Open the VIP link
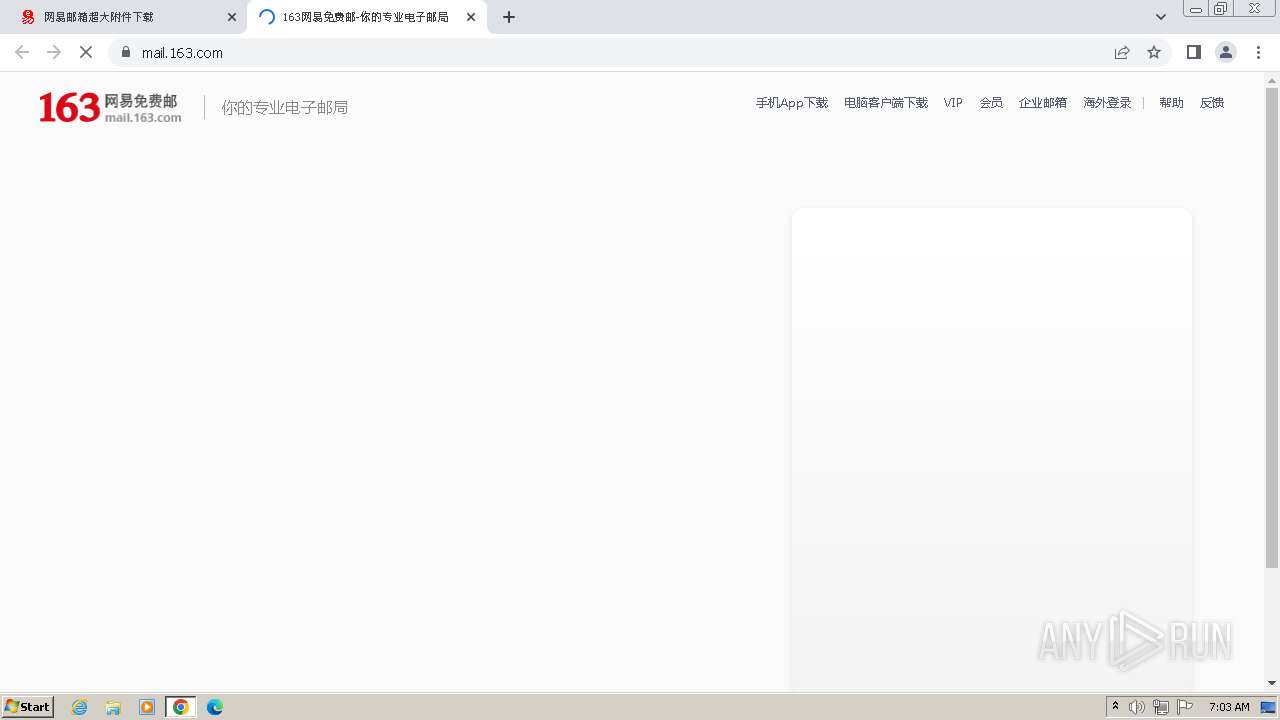 (953, 103)
